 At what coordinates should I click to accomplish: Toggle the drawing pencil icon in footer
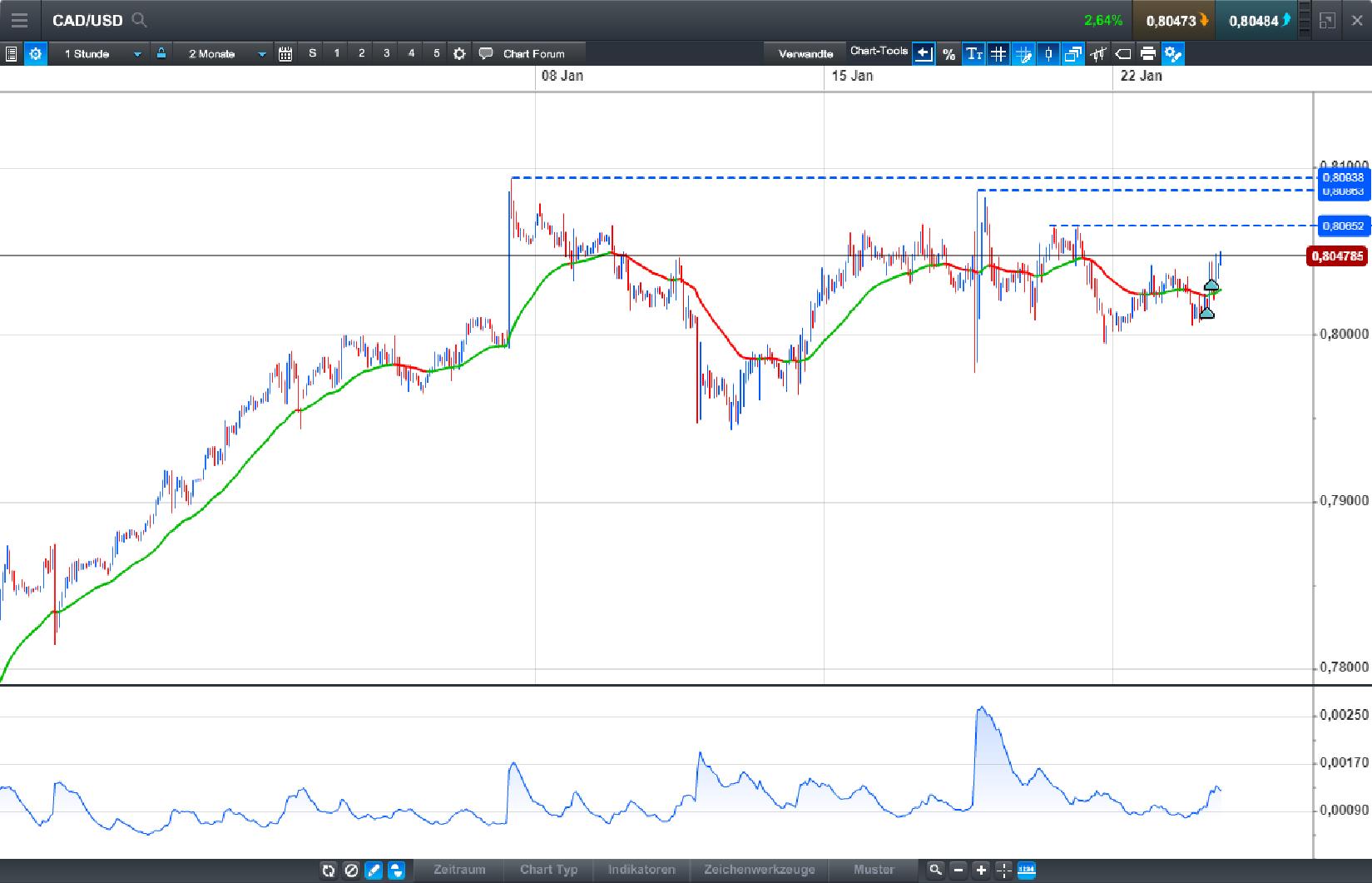coord(374,870)
